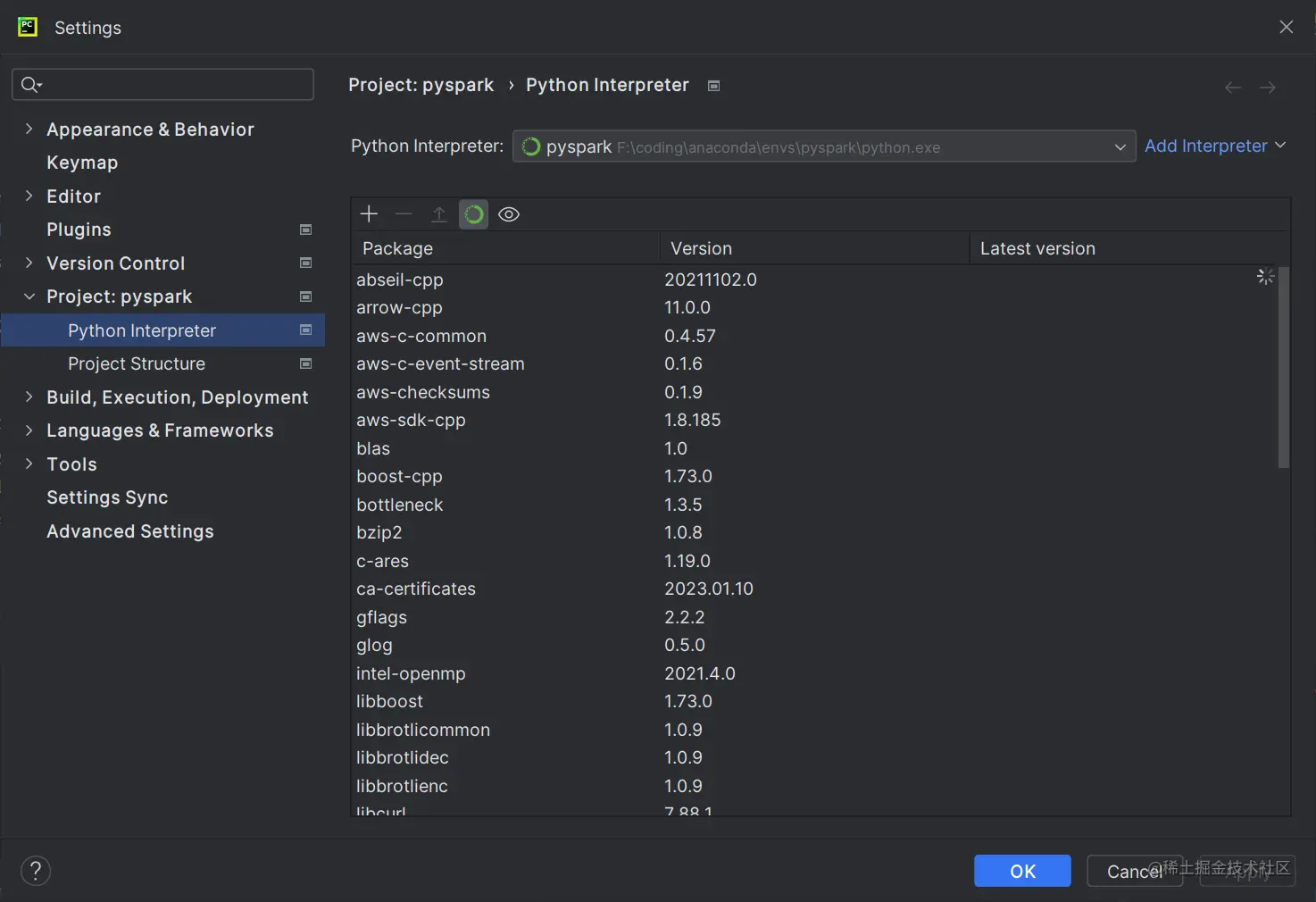Select the boost-cpp package row
This screenshot has width=1316, height=902.
tap(815, 476)
